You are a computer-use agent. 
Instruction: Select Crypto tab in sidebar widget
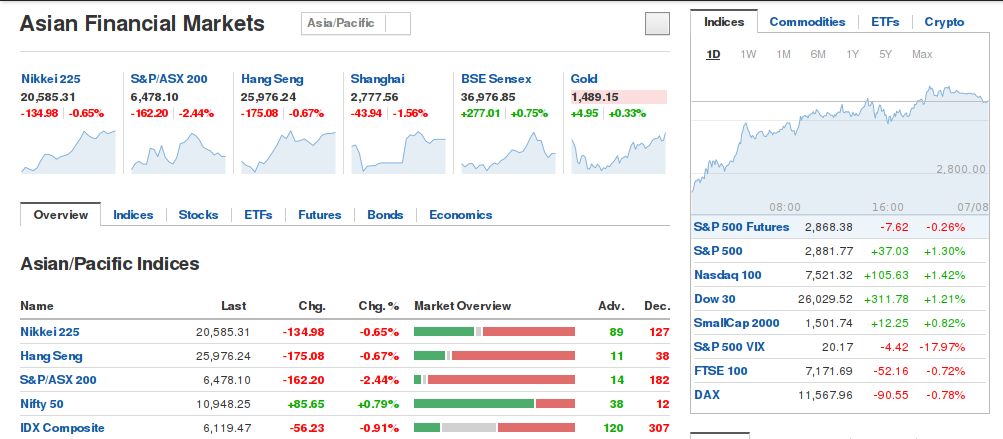[944, 22]
